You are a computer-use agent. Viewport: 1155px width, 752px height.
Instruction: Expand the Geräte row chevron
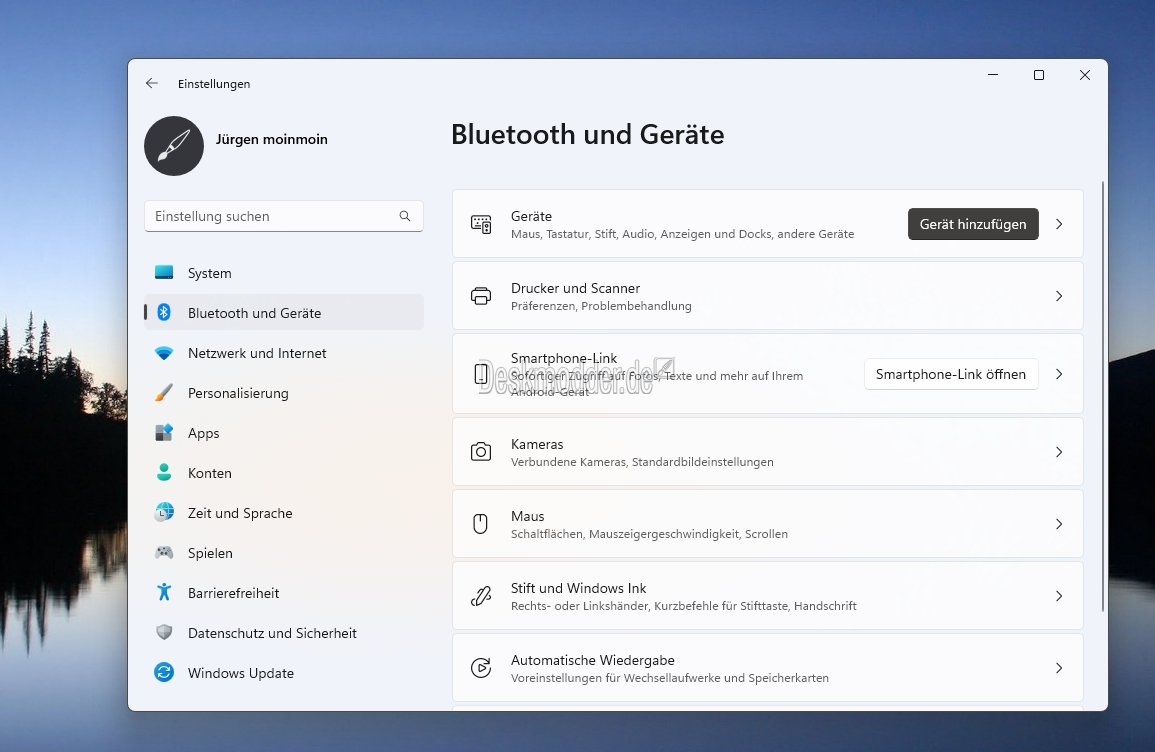[x=1059, y=224]
